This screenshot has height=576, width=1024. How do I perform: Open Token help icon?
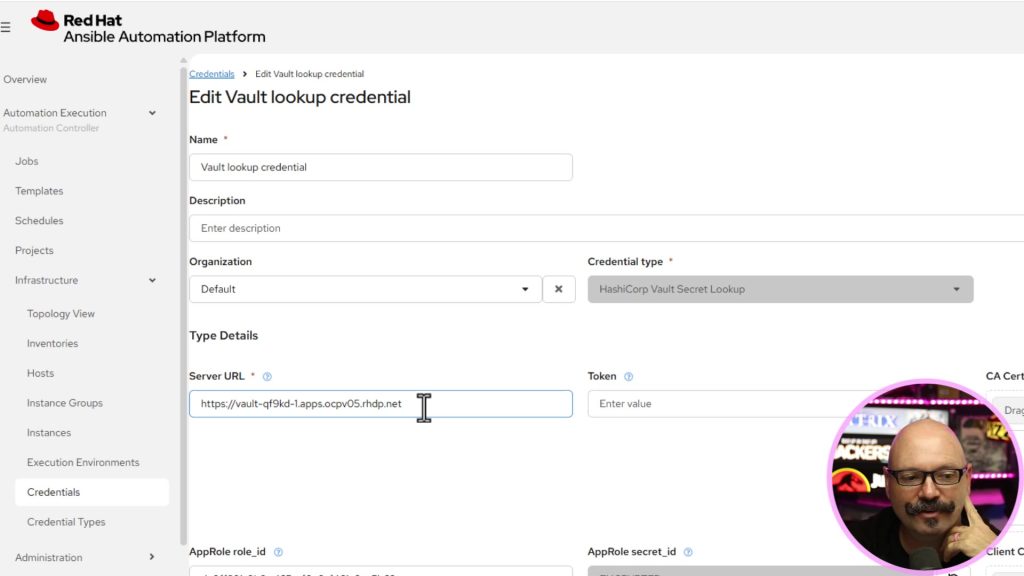click(628, 377)
